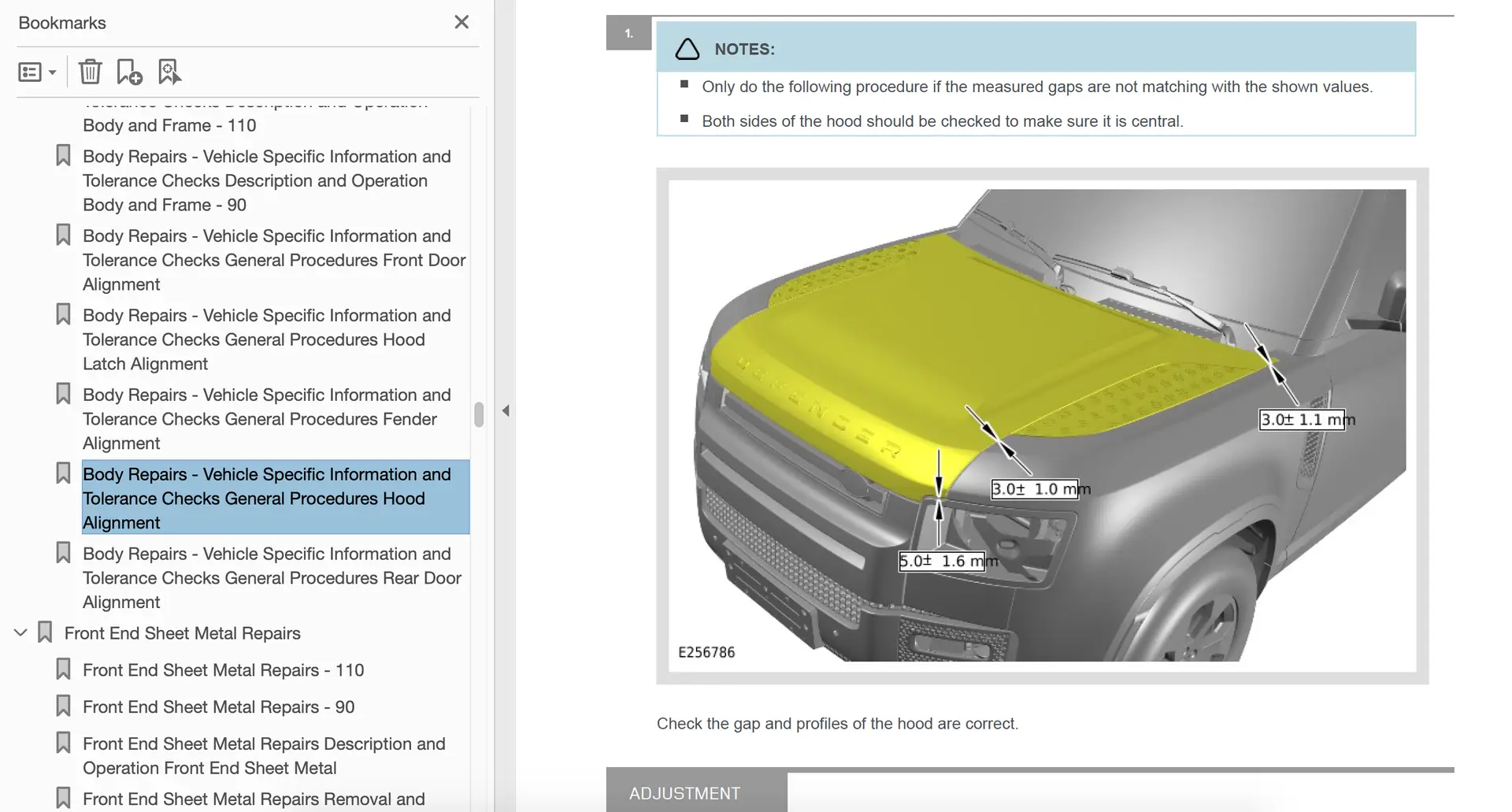The height and width of the screenshot is (812, 1512).
Task: Collapse the Front End Sheet Metal Repairs section
Action: (21, 632)
